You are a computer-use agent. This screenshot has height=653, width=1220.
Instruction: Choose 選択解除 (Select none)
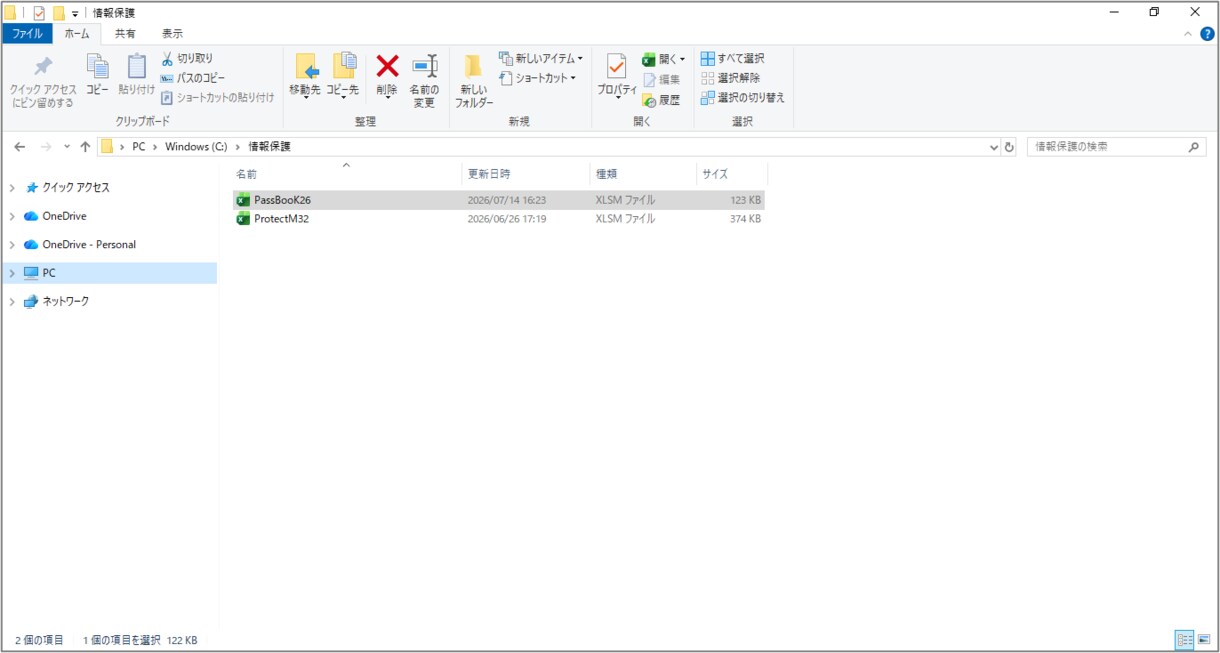730,78
